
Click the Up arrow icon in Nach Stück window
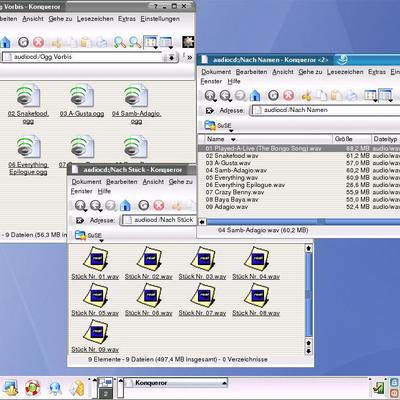pyautogui.click(x=80, y=206)
